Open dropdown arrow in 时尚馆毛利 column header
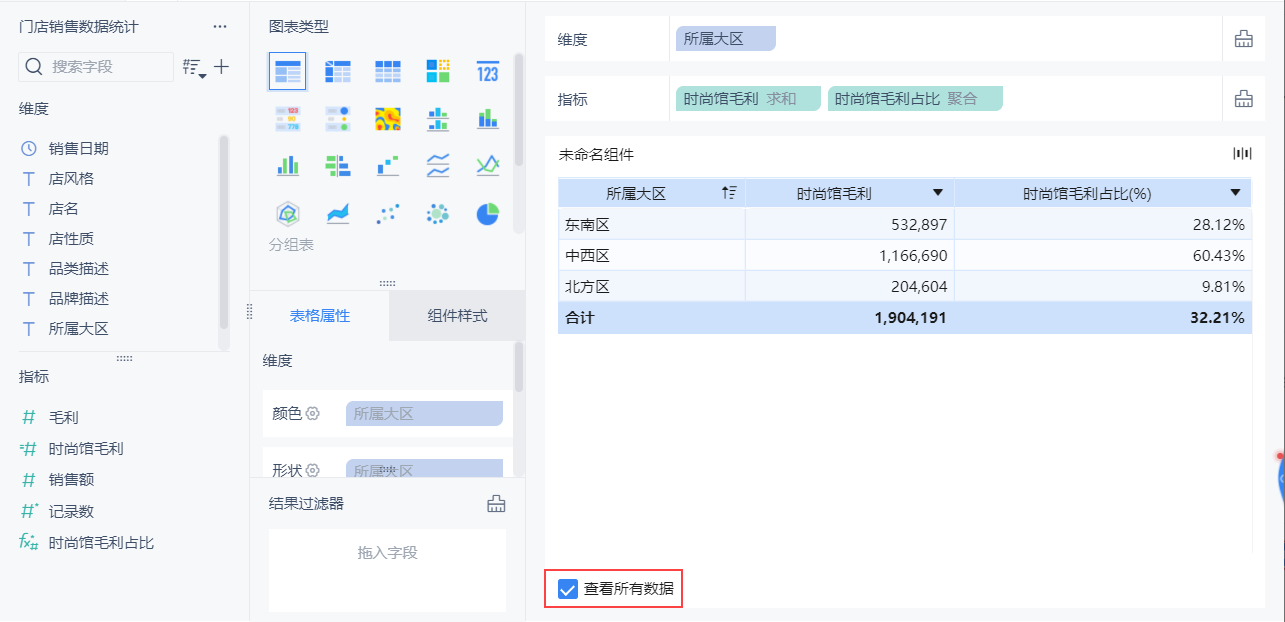Viewport: 1285px width, 622px height. point(938,193)
